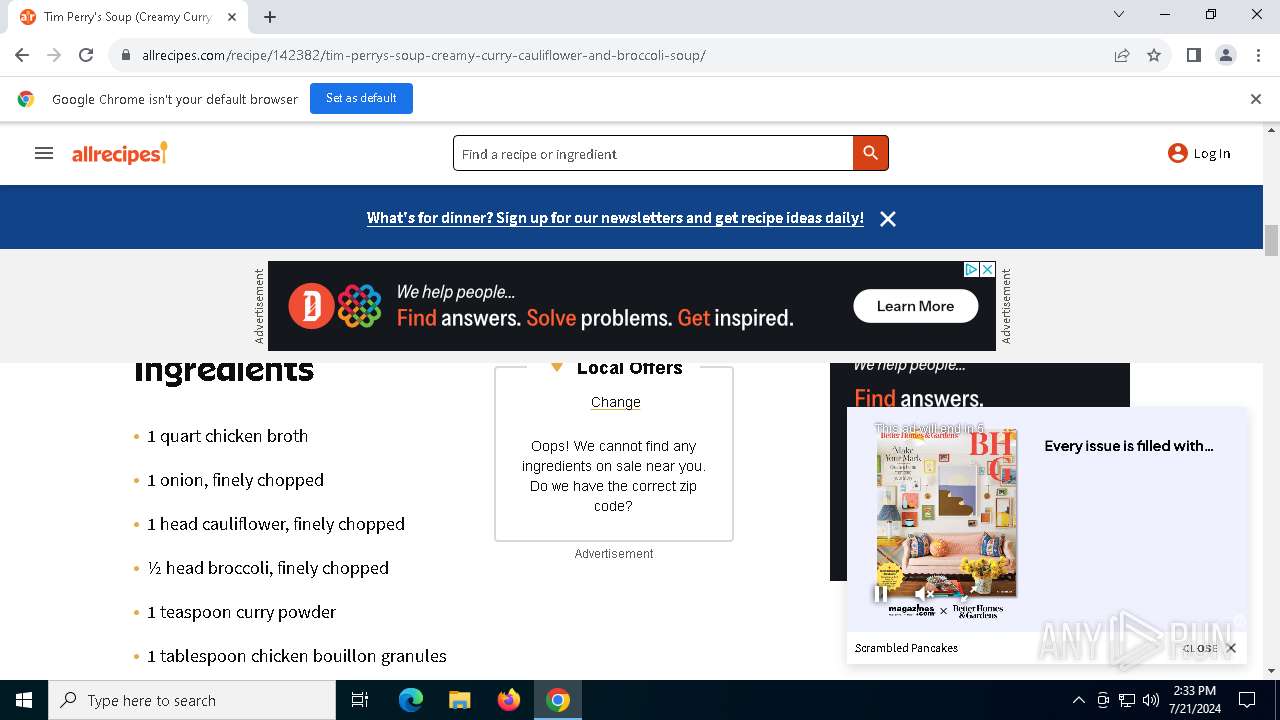This screenshot has height=720, width=1280.
Task: Open the volume control in the tray
Action: point(1151,700)
